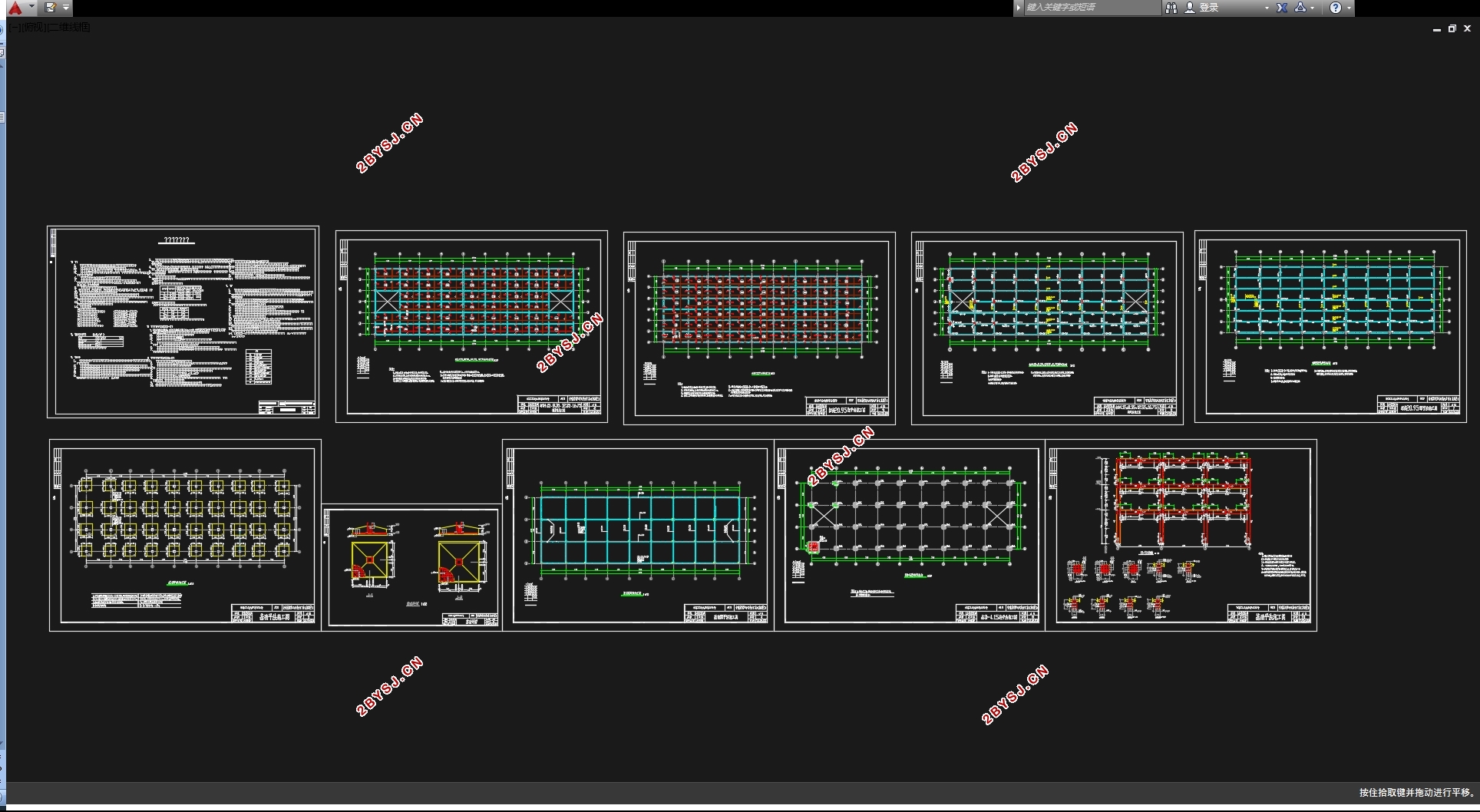Open the 登录 account dropdown arrow
This screenshot has width=1480, height=812.
[1267, 8]
